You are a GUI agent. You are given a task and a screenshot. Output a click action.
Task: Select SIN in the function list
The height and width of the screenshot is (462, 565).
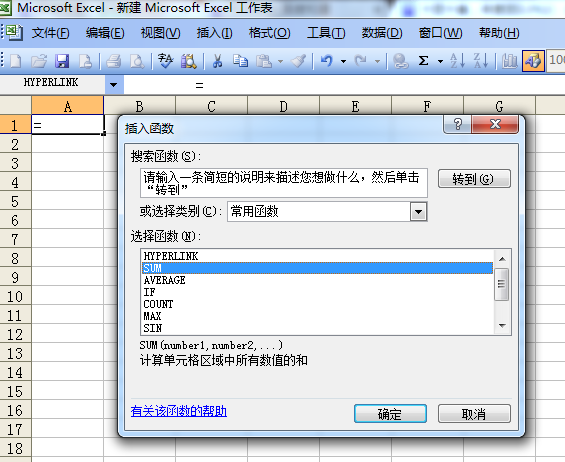pos(317,328)
